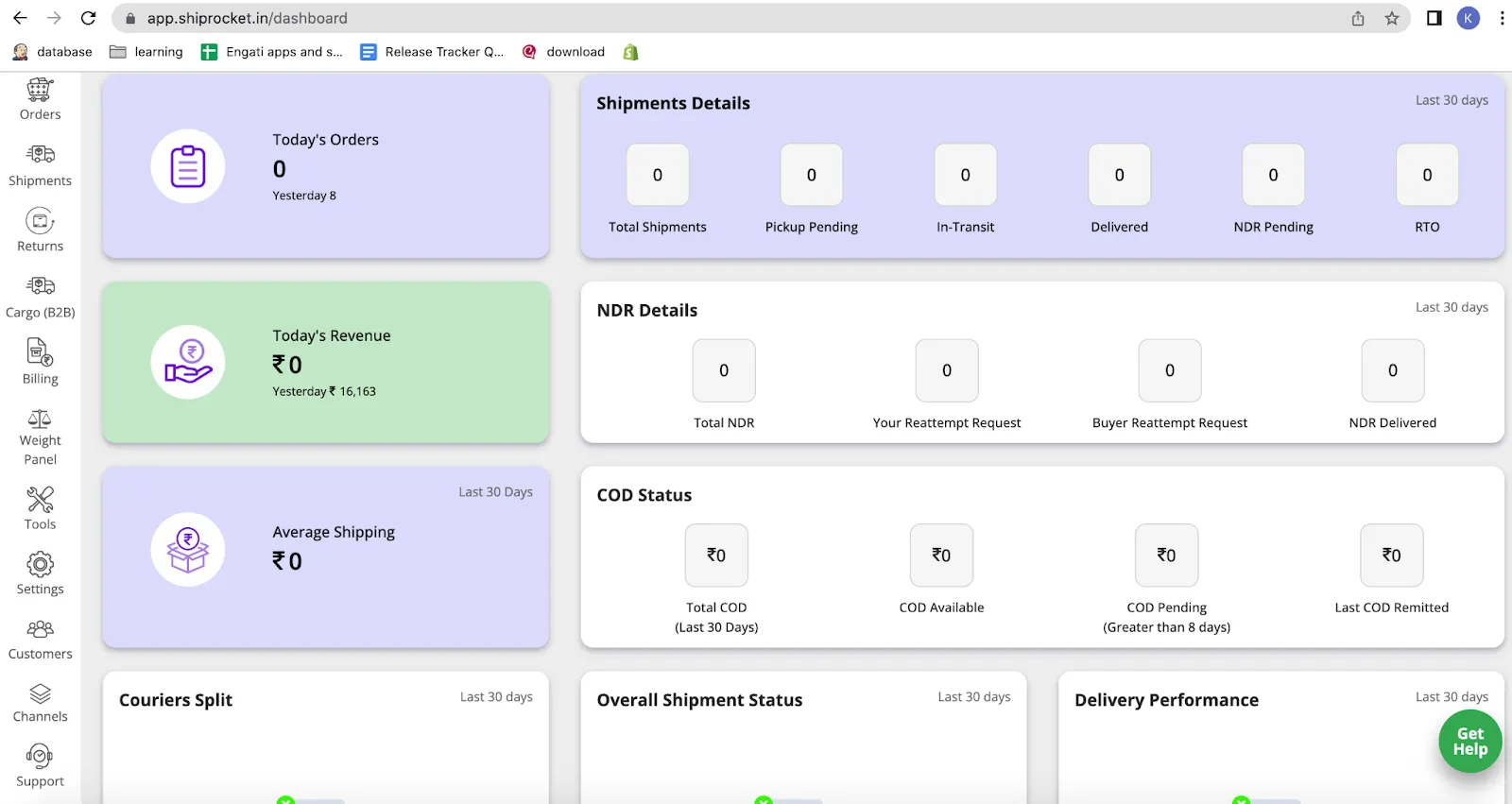Viewport: 1512px width, 804px height.
Task: Open the Release Tracker bookmark
Action: click(x=432, y=52)
